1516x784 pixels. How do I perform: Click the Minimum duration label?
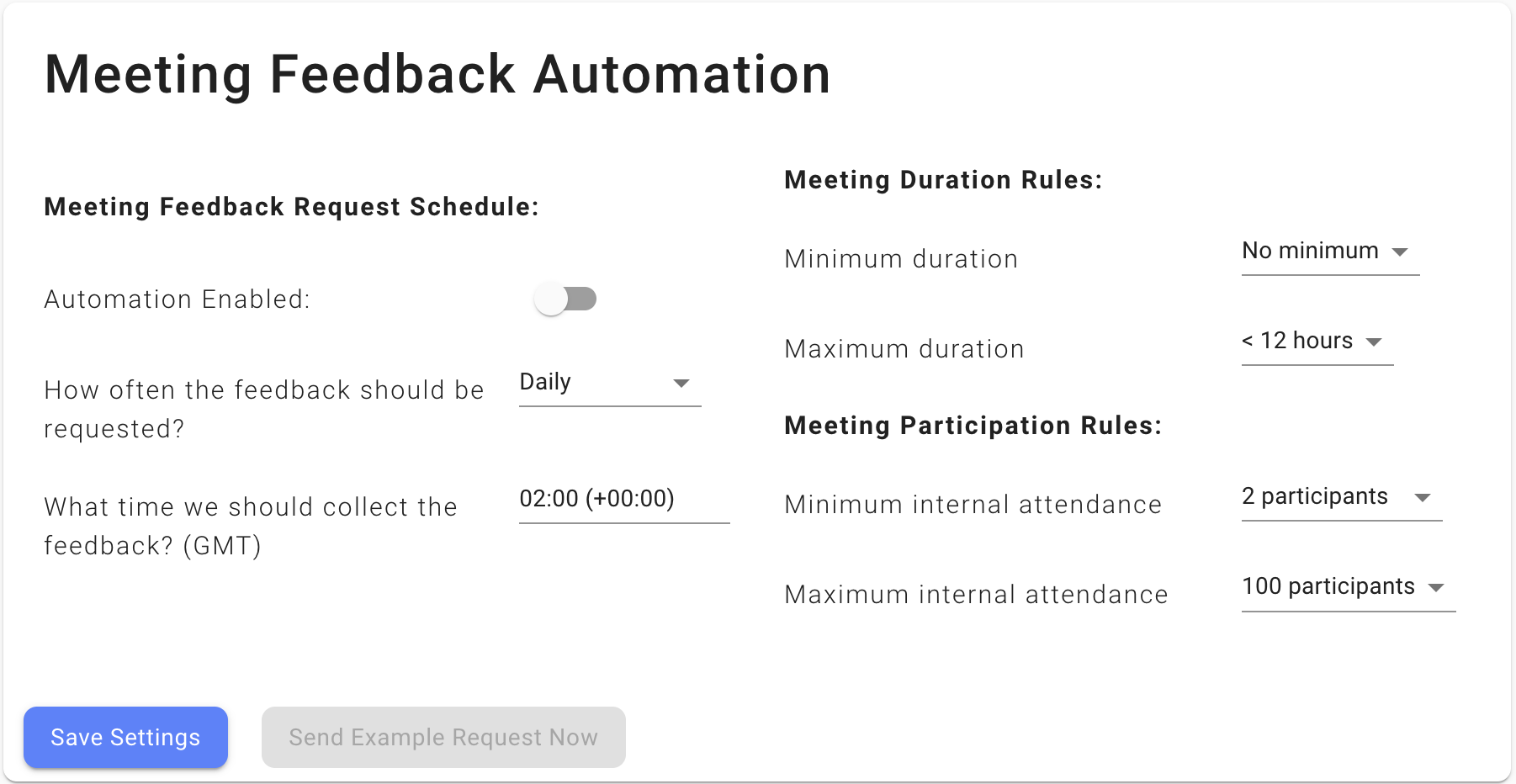coord(901,259)
